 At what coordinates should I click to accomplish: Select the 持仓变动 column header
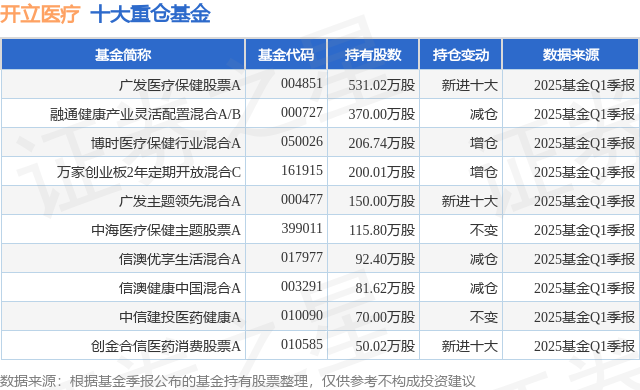pyautogui.click(x=461, y=54)
